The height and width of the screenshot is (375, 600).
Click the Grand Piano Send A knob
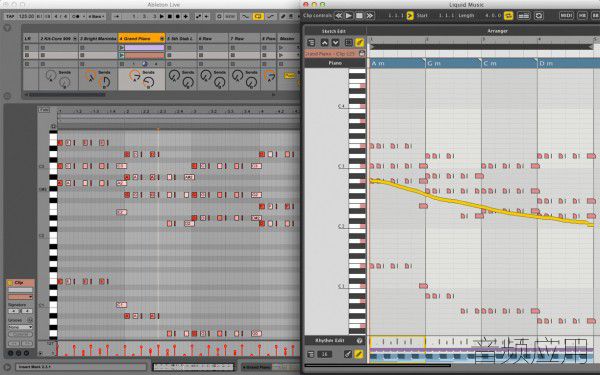point(135,76)
